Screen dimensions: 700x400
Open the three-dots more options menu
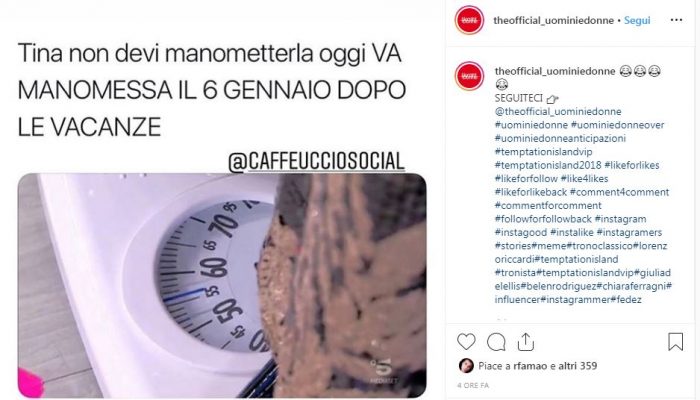point(676,20)
